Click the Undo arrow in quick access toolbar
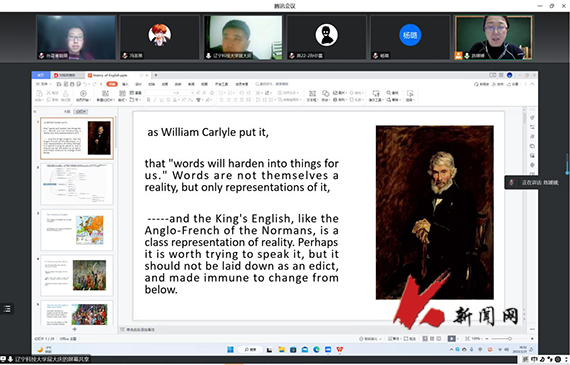Viewport: 570px width, 365px height. pyautogui.click(x=85, y=84)
